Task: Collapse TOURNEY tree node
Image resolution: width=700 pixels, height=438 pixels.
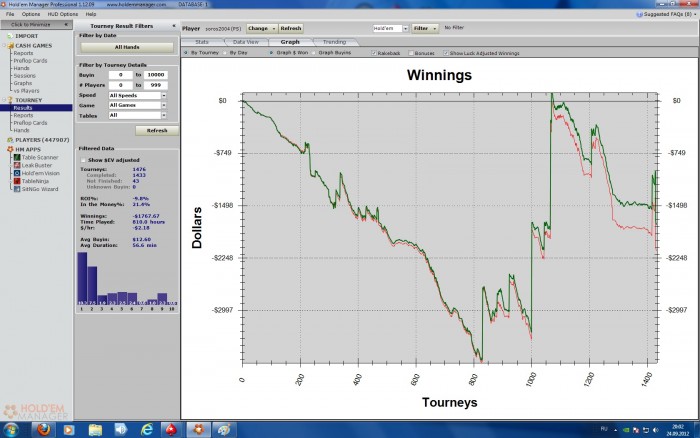Action: (4, 100)
